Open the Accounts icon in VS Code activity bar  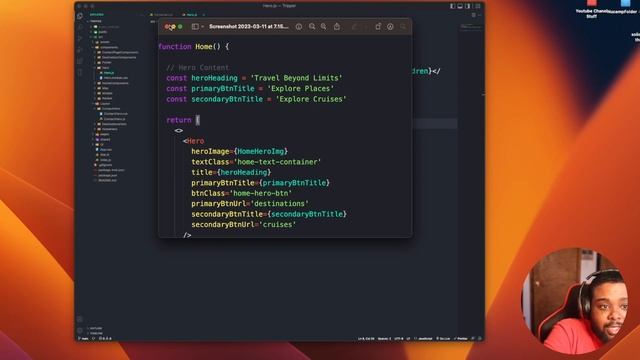pyautogui.click(x=80, y=319)
